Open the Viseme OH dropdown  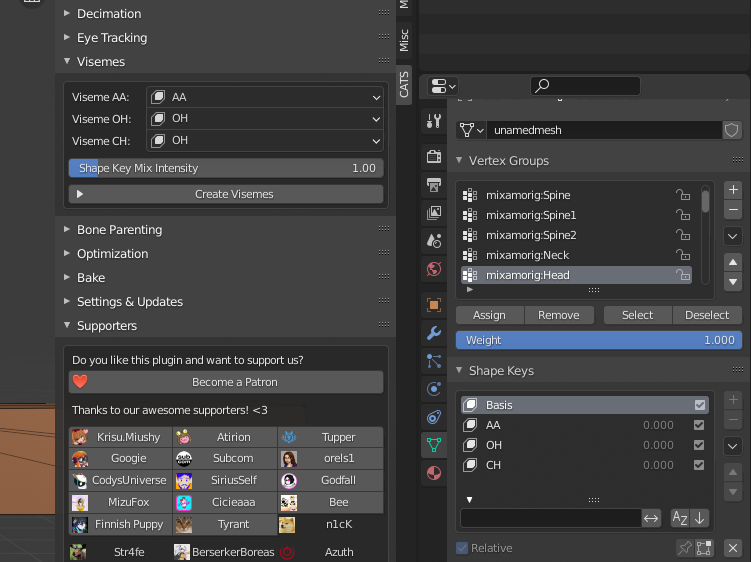point(265,119)
